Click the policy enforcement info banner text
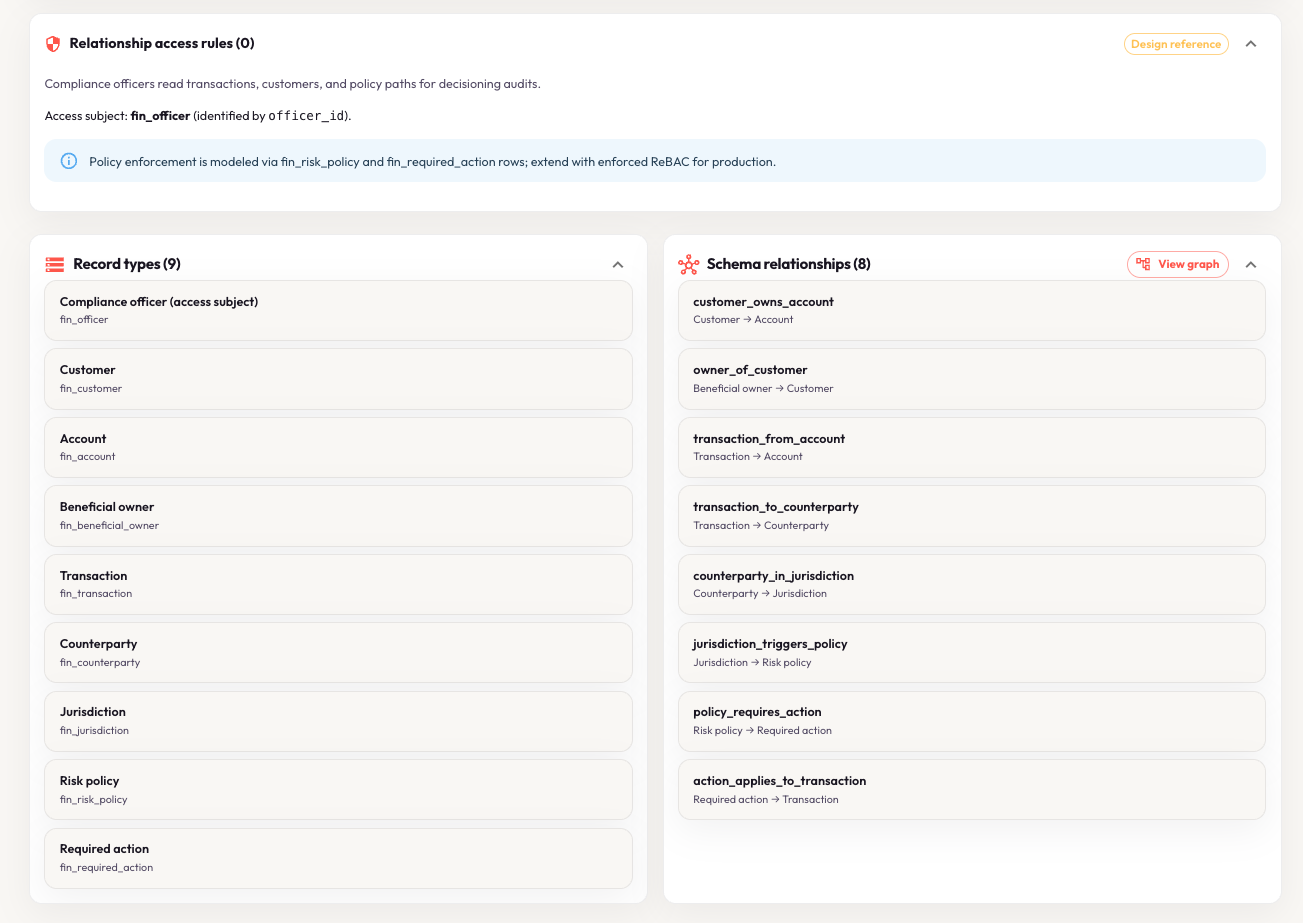Viewport: 1303px width, 923px height. tap(432, 161)
